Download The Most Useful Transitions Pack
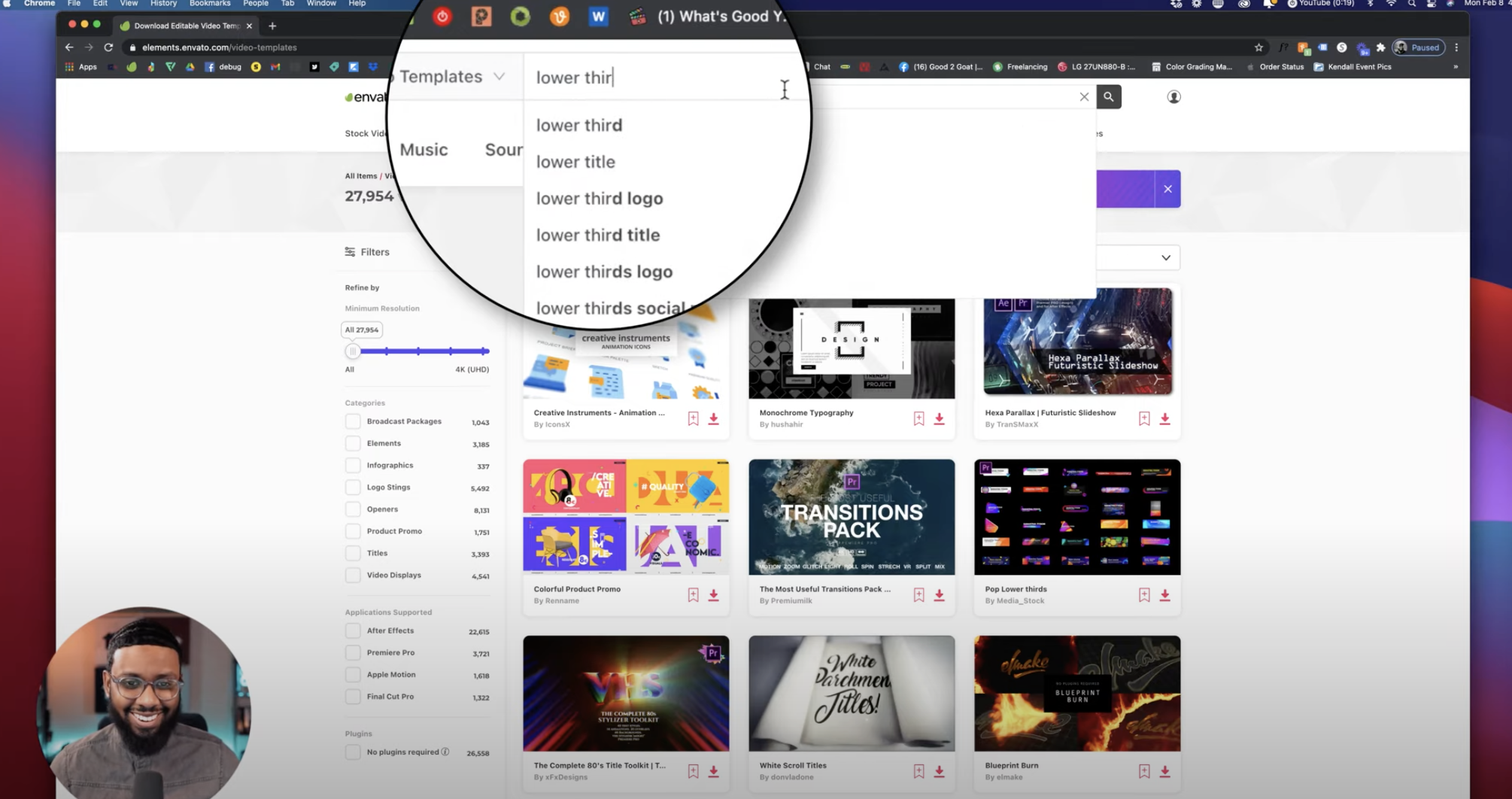 pos(939,594)
